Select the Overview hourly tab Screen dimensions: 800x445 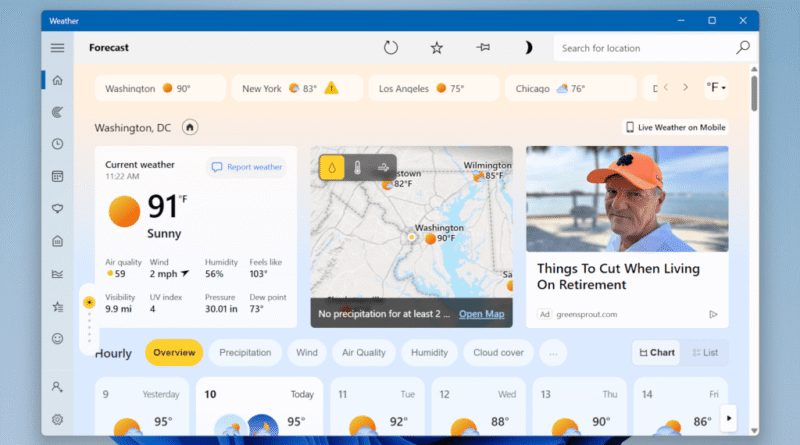174,353
